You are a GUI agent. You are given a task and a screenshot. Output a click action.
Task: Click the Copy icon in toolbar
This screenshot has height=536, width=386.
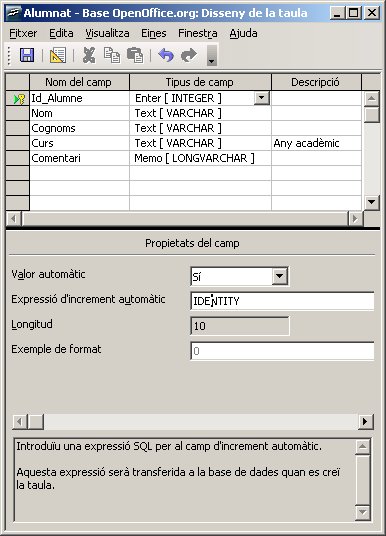point(112,55)
